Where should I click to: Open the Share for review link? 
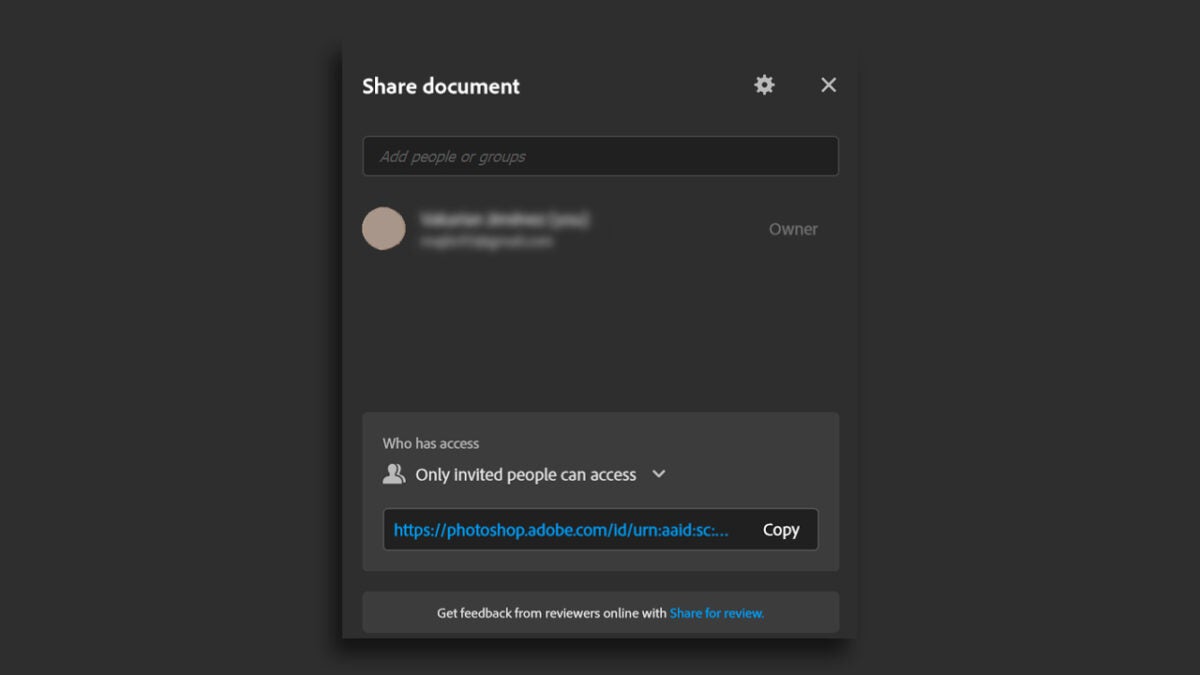tap(717, 613)
